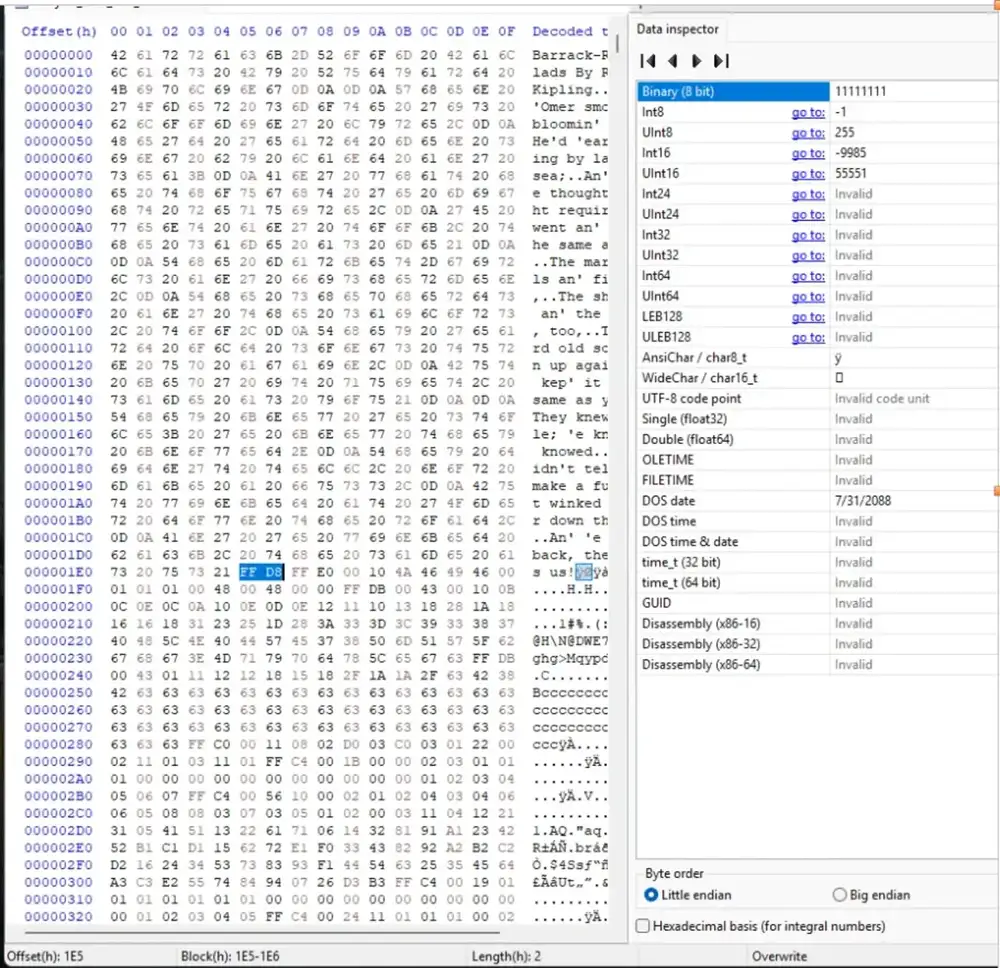Click decoded text 'Barrack-R' in first row

click(570, 55)
